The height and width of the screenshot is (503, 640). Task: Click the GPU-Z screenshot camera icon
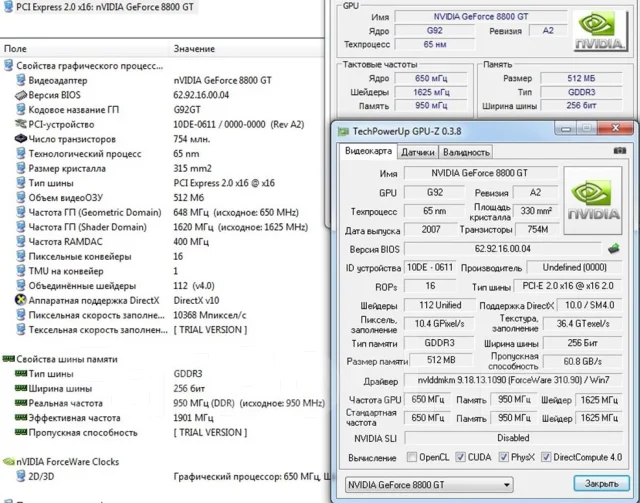[x=620, y=151]
